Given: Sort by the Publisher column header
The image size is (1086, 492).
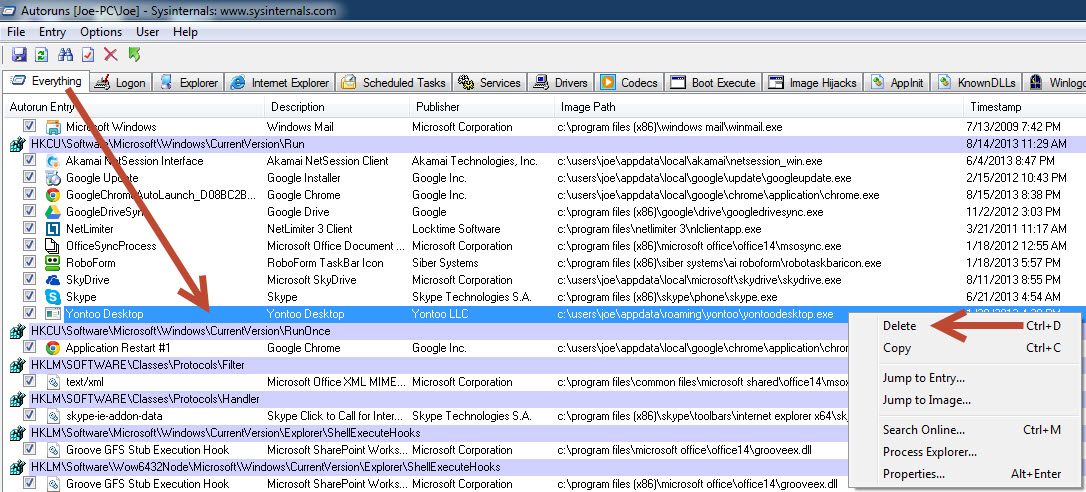Looking at the screenshot, I should [x=481, y=107].
